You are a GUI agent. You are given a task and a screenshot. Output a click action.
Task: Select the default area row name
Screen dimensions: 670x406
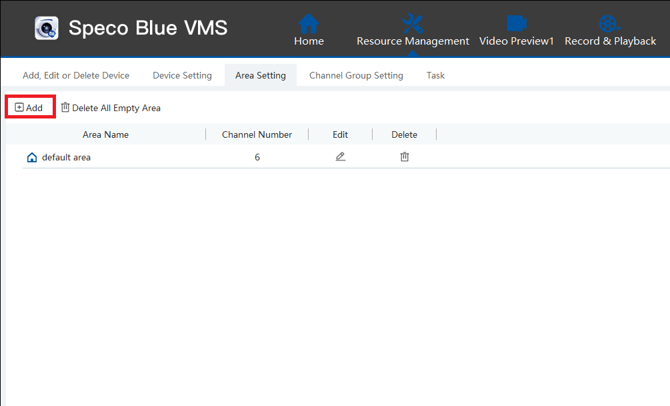pos(66,158)
